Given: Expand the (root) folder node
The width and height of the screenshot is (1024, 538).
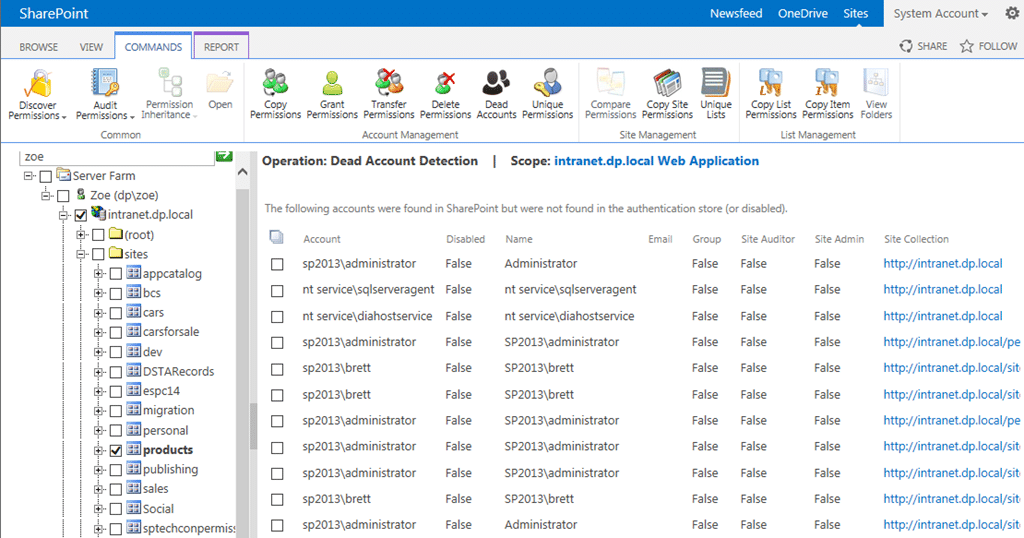Looking at the screenshot, I should click(80, 234).
